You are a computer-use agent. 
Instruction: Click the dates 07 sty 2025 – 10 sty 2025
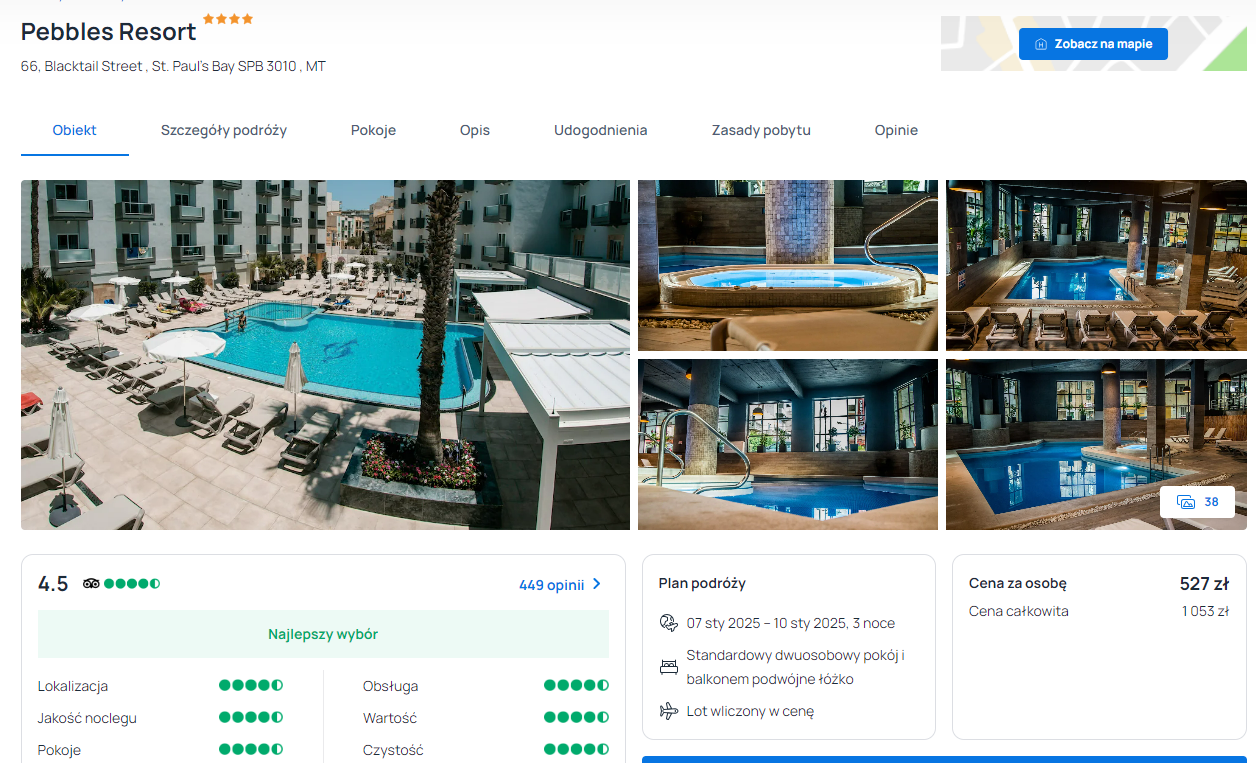point(791,623)
